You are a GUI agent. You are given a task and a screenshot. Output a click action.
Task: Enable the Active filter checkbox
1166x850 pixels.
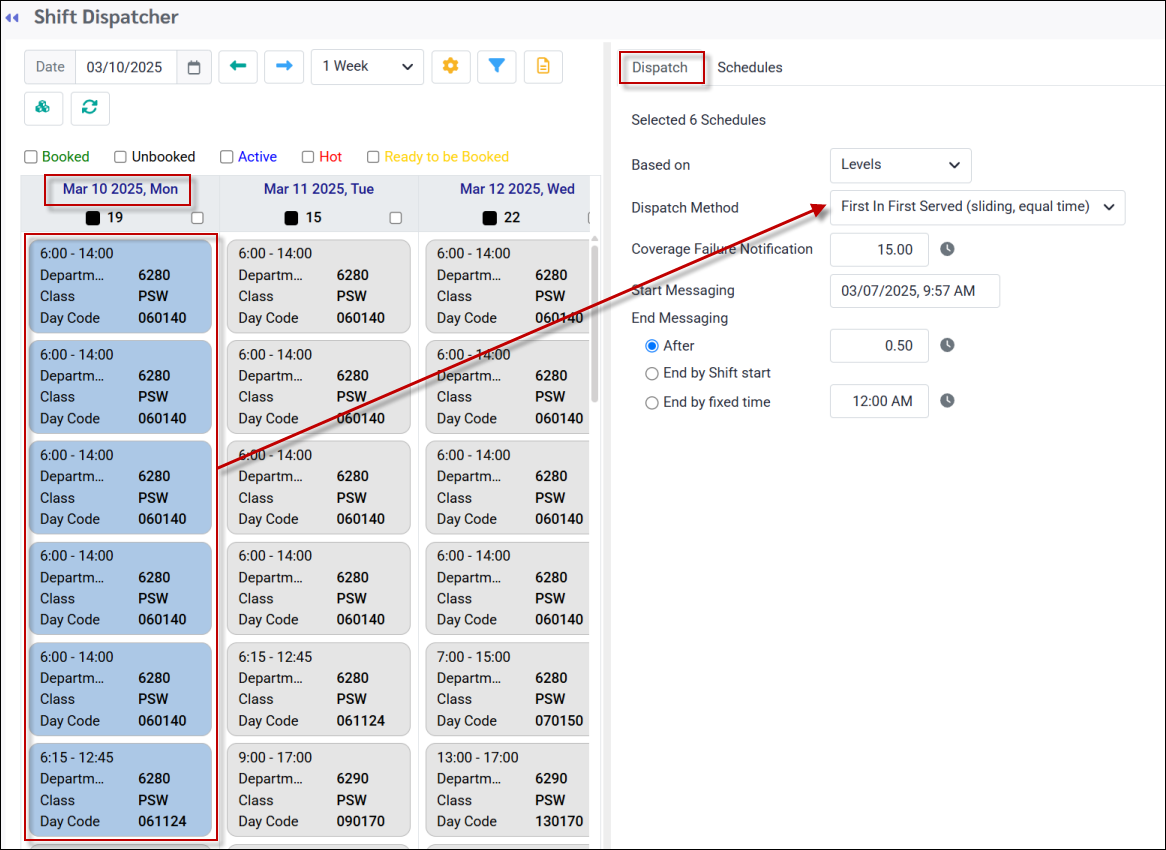coord(227,157)
